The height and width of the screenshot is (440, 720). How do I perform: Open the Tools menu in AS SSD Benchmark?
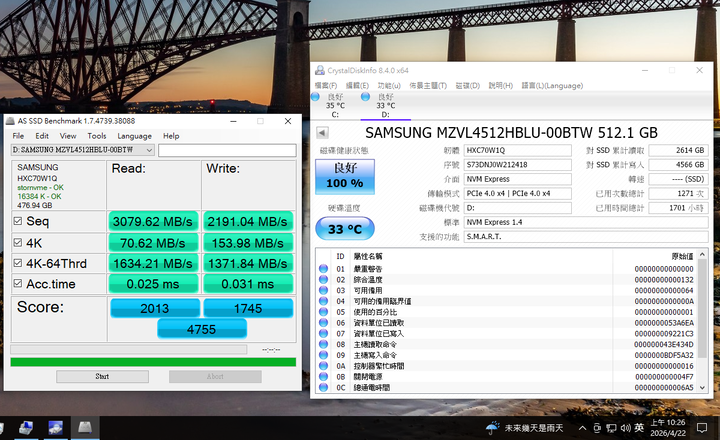97,136
